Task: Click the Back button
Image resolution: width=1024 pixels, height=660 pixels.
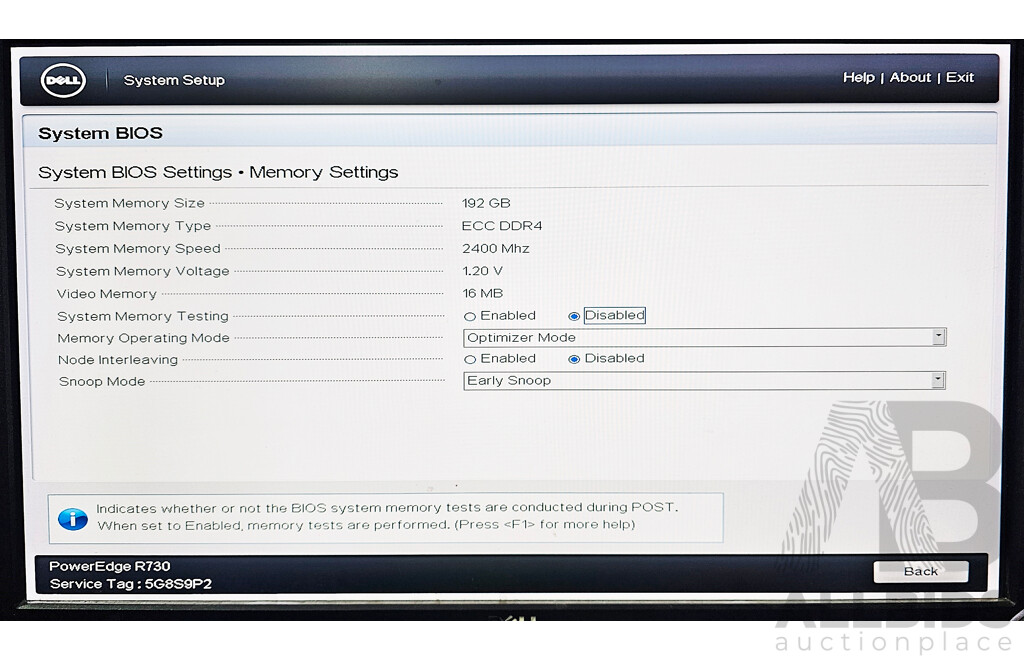Action: click(x=921, y=571)
